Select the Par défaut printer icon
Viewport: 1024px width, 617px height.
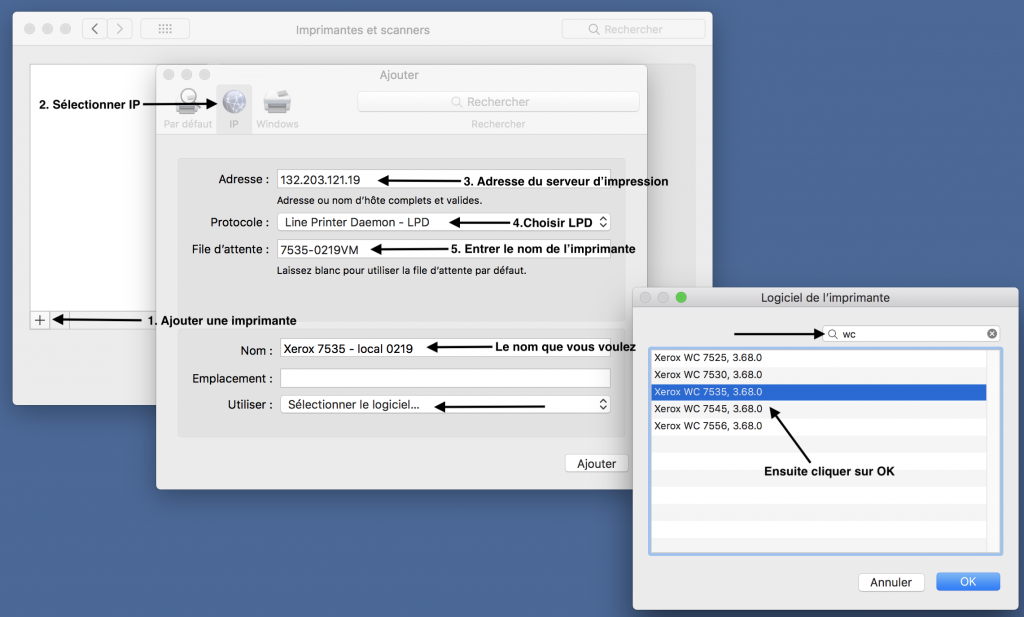pyautogui.click(x=188, y=102)
